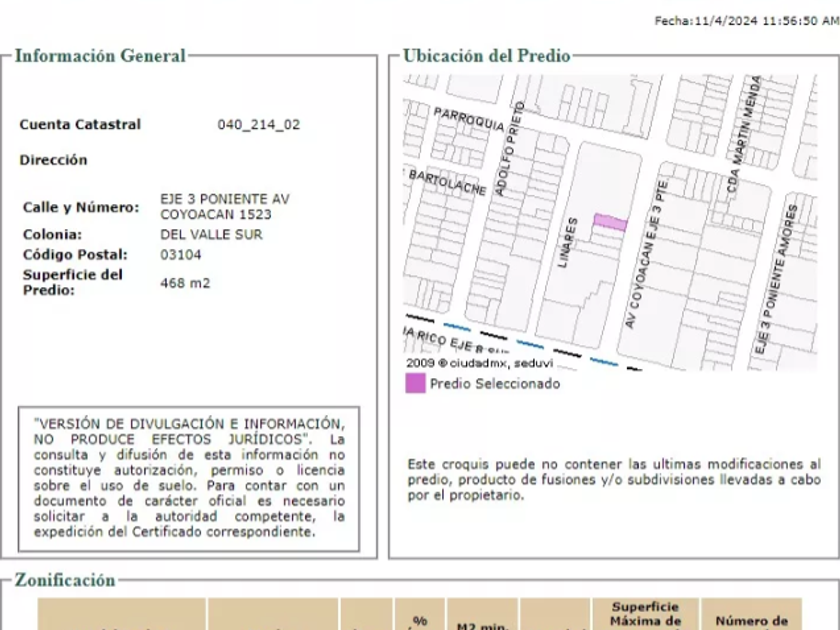Screen dimensions: 840x630
Task: Select the colony value DEL VALLE SUR
Action: click(212, 235)
